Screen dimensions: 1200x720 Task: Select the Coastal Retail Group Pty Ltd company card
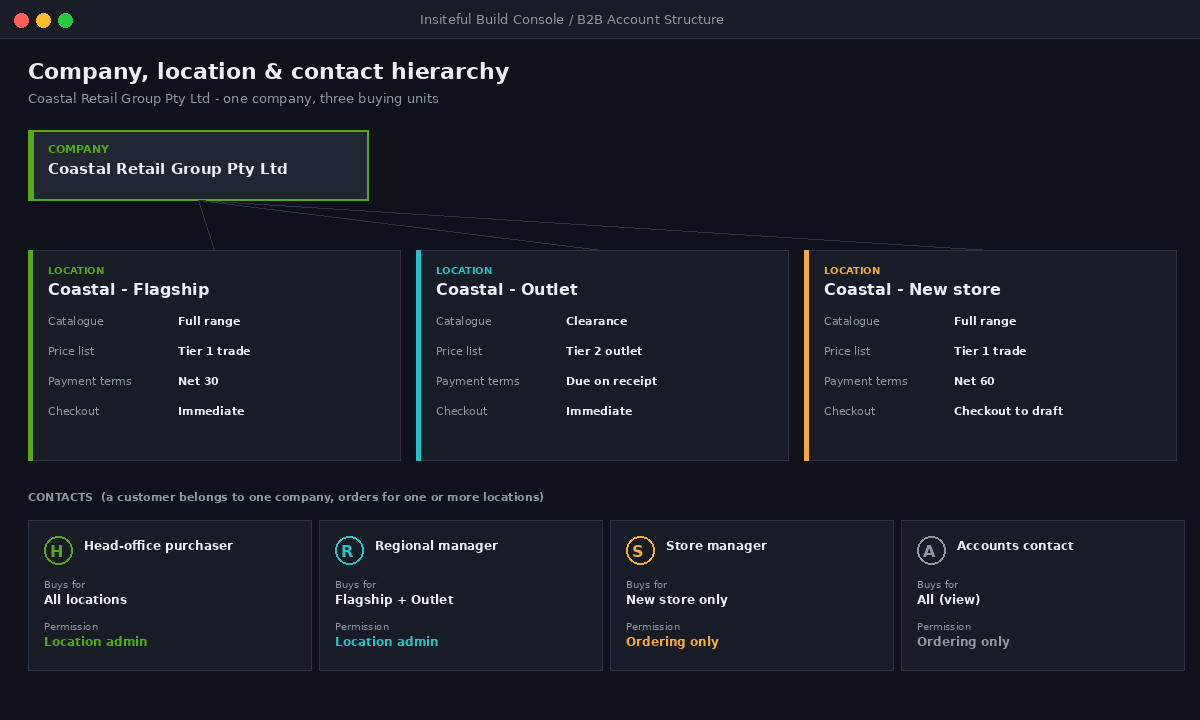198,165
